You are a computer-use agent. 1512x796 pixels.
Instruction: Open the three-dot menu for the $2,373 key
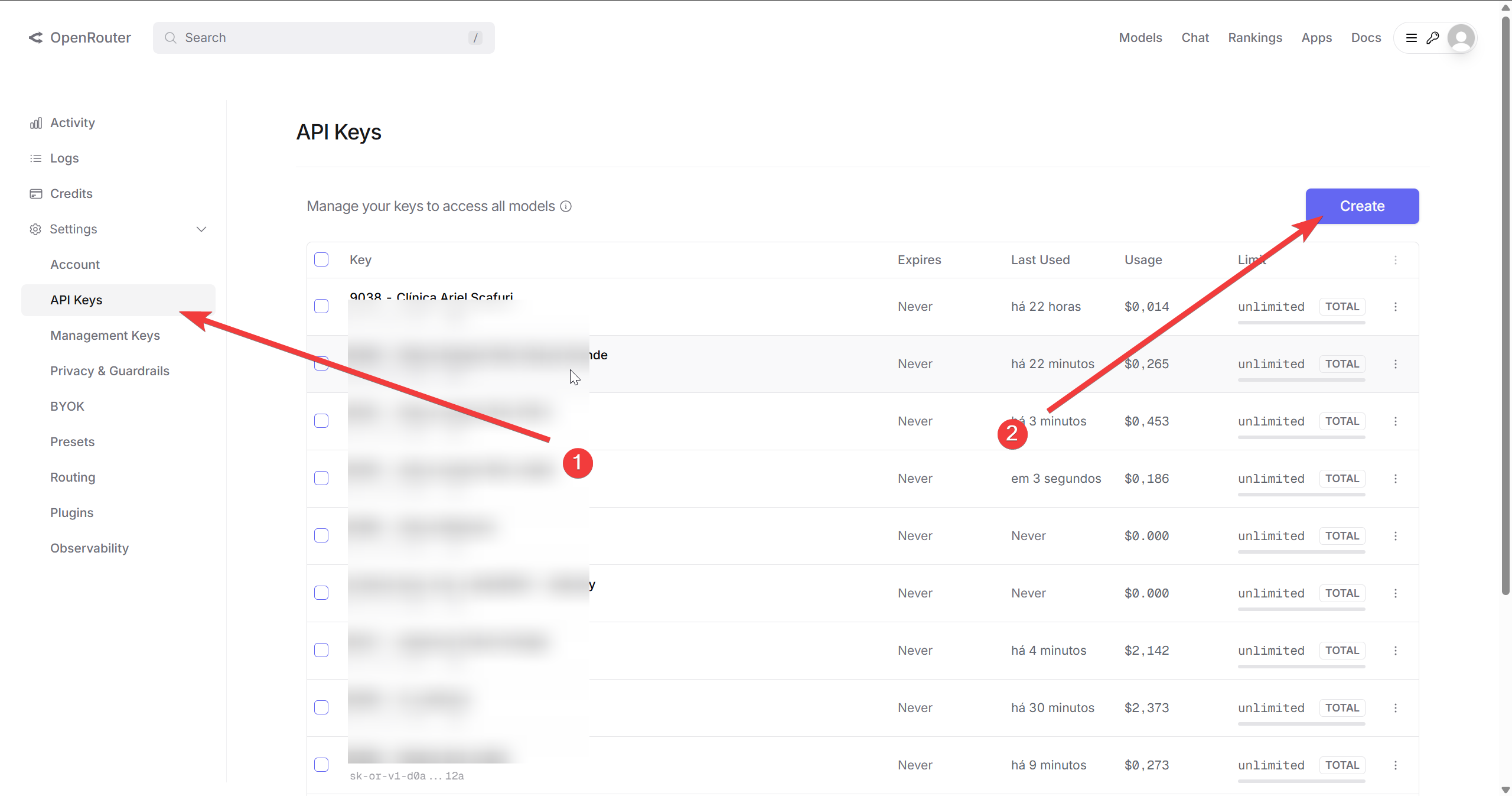click(x=1396, y=708)
